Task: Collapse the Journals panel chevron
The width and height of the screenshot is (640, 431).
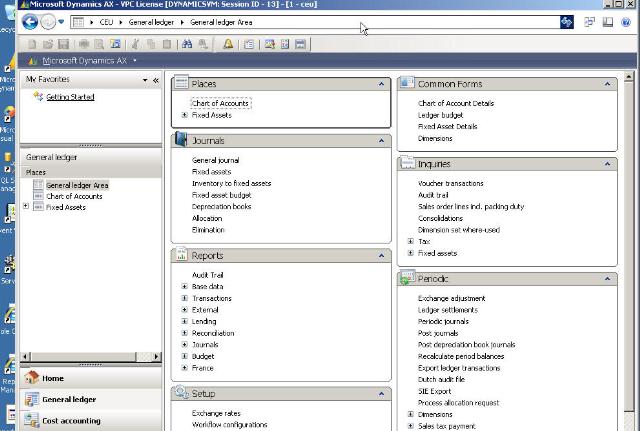Action: click(x=381, y=141)
